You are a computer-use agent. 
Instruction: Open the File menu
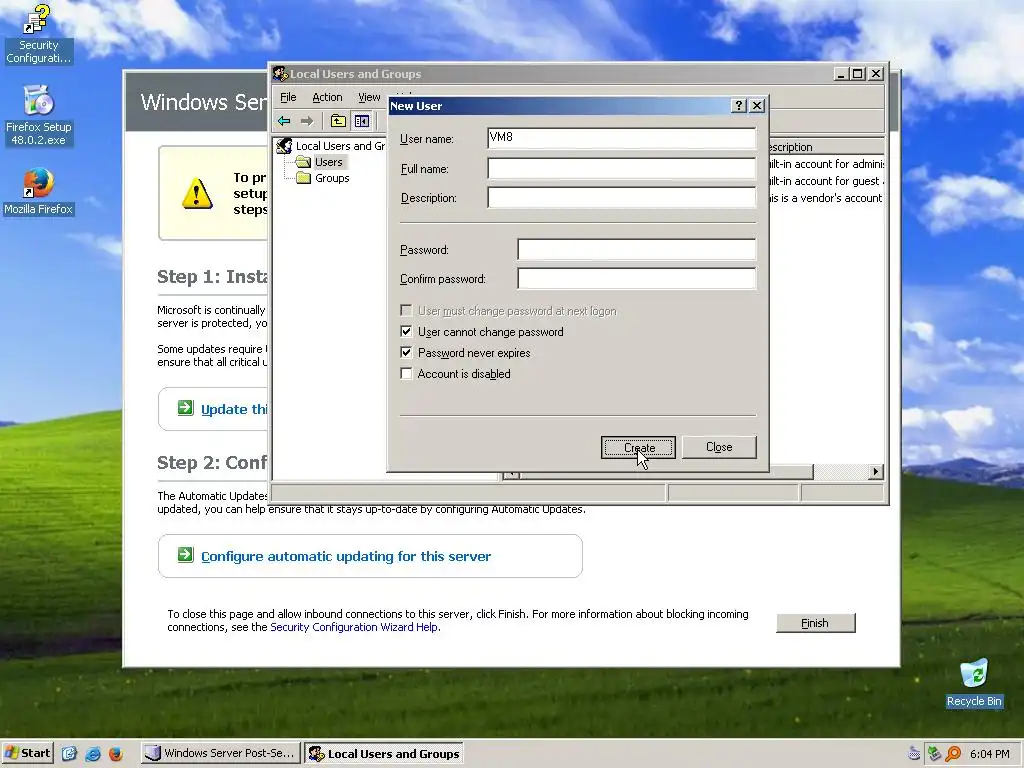[x=288, y=97]
